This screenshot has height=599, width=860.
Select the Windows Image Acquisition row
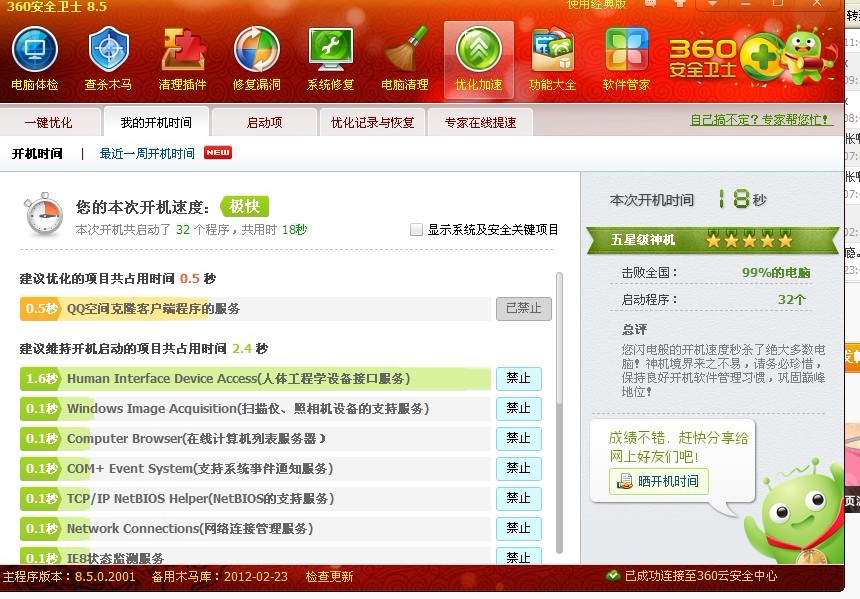256,409
